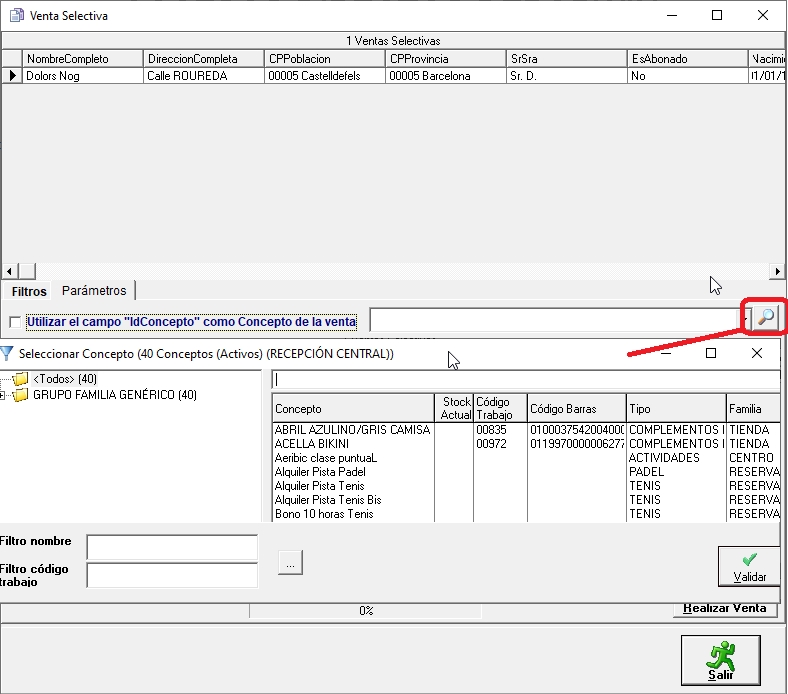The width and height of the screenshot is (788, 694).
Task: Minimize the Venta Selectiva window
Action: point(672,16)
